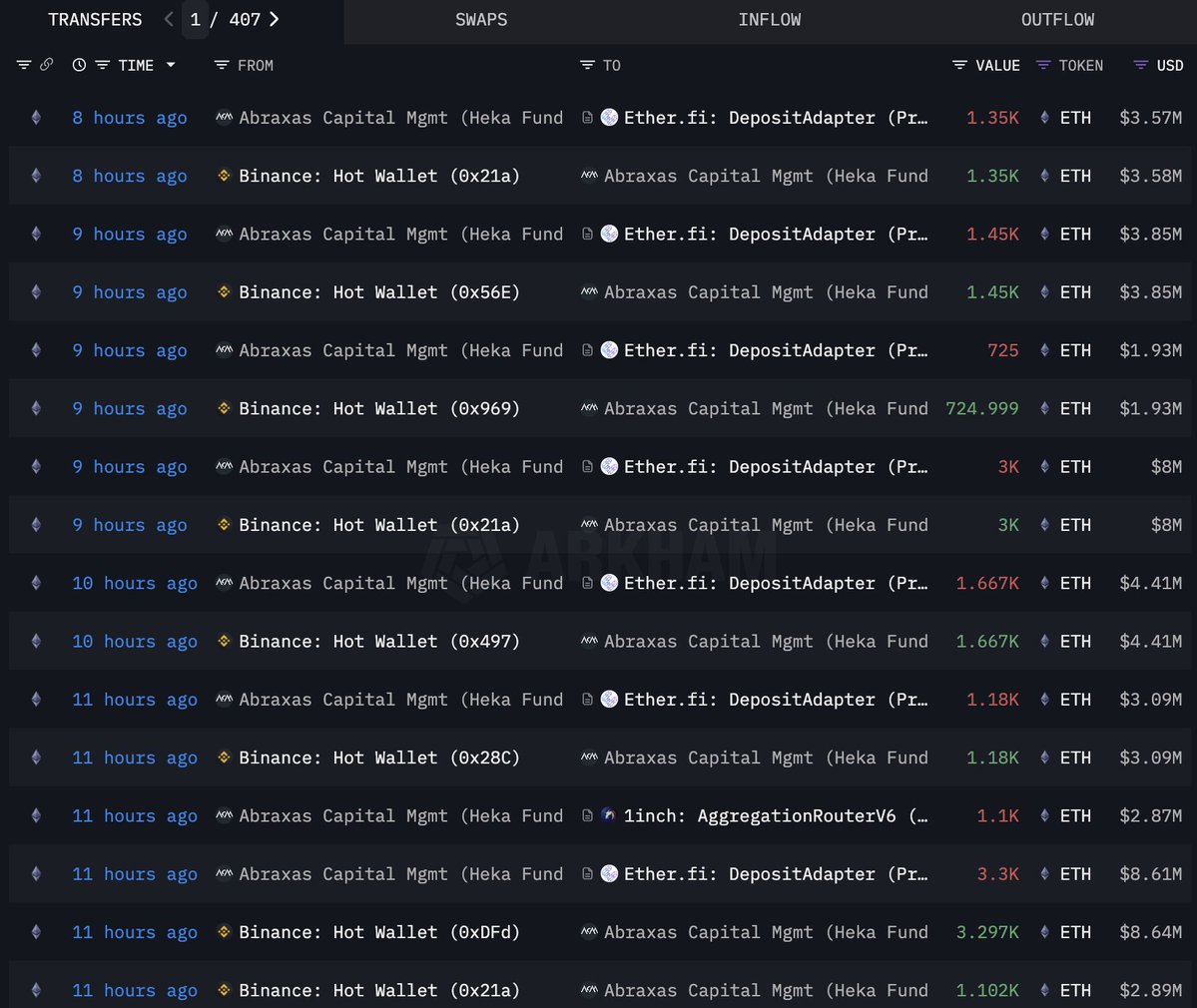Click Ethereum chain icon of the 0x969 row
Image resolution: width=1197 pixels, height=1008 pixels.
click(36, 408)
